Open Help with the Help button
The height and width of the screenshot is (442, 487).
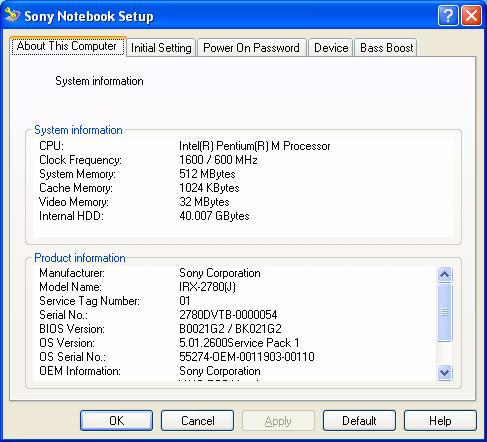pyautogui.click(x=440, y=421)
